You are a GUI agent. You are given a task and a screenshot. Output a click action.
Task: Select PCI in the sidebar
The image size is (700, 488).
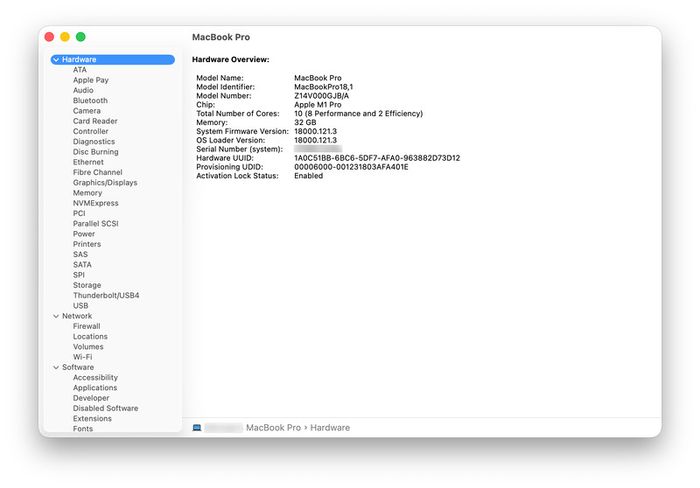[79, 213]
